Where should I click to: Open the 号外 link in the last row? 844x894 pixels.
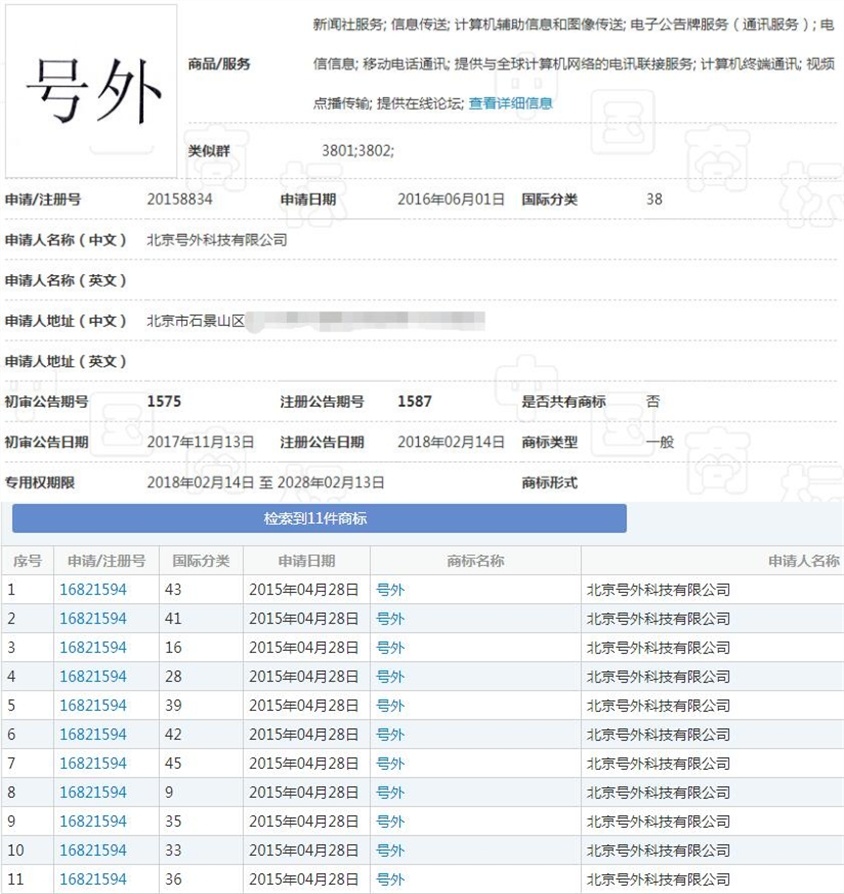coord(390,879)
